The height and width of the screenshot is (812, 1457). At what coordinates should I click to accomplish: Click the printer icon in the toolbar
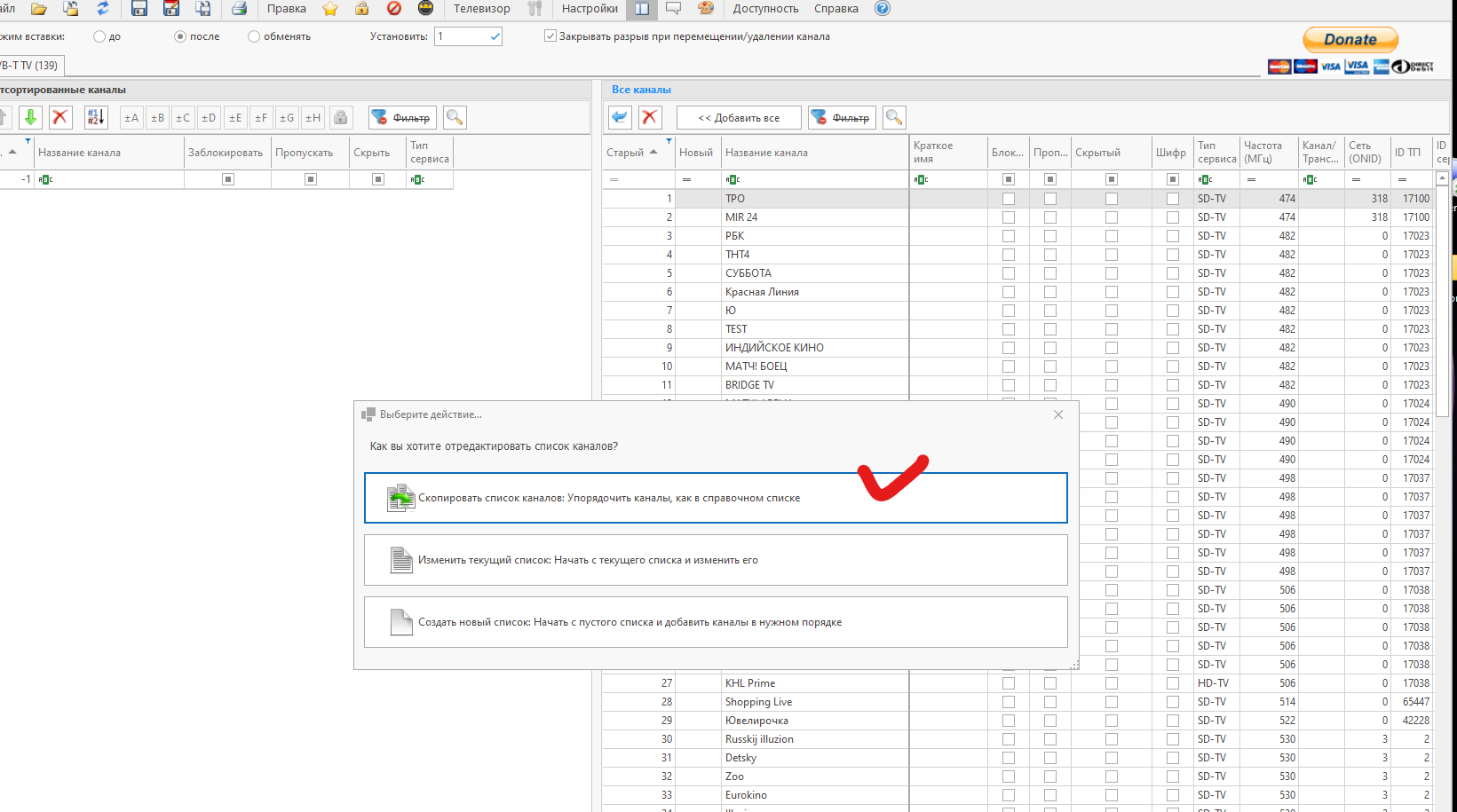point(239,9)
